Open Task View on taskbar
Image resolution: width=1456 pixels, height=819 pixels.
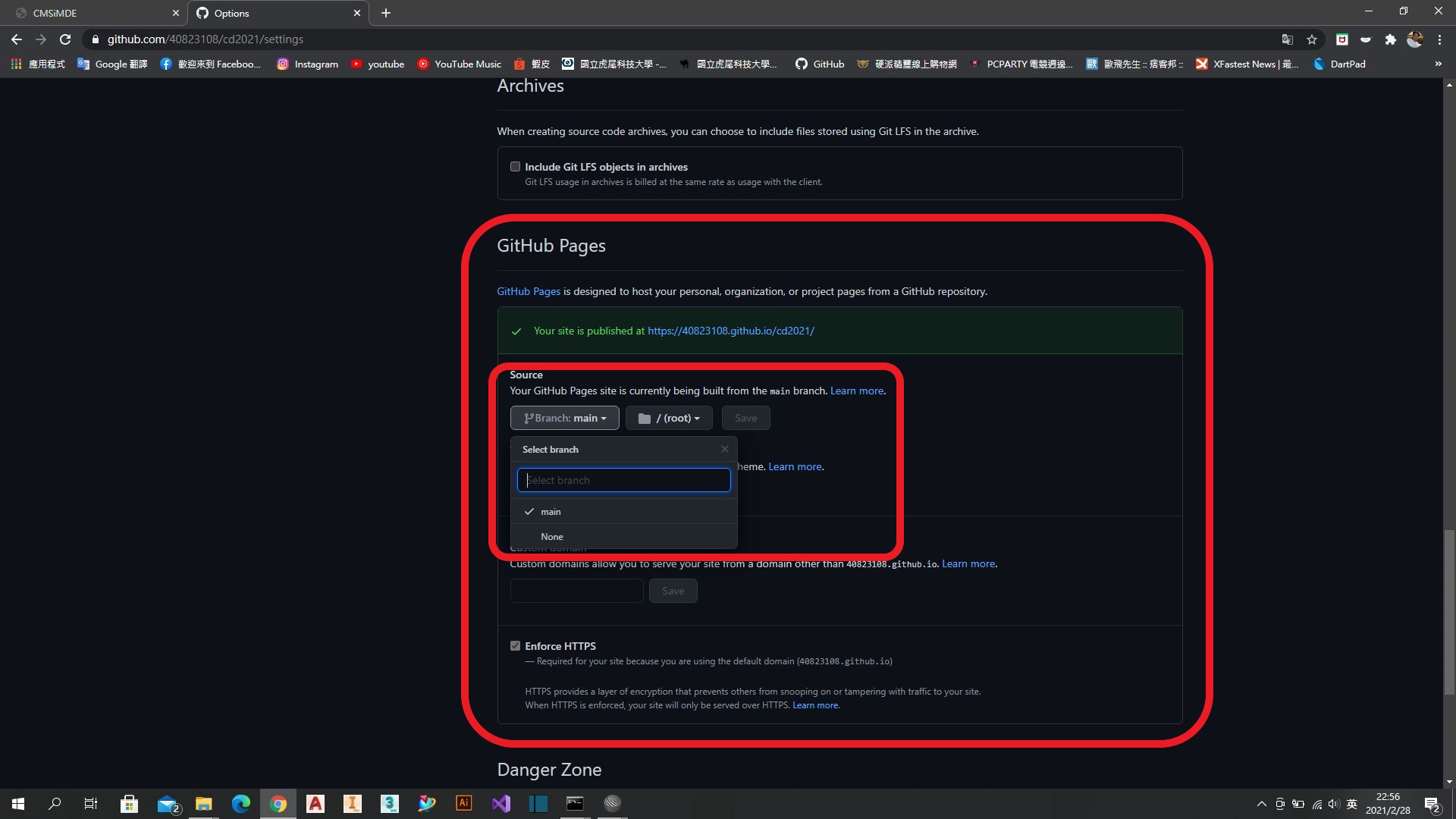click(x=91, y=804)
